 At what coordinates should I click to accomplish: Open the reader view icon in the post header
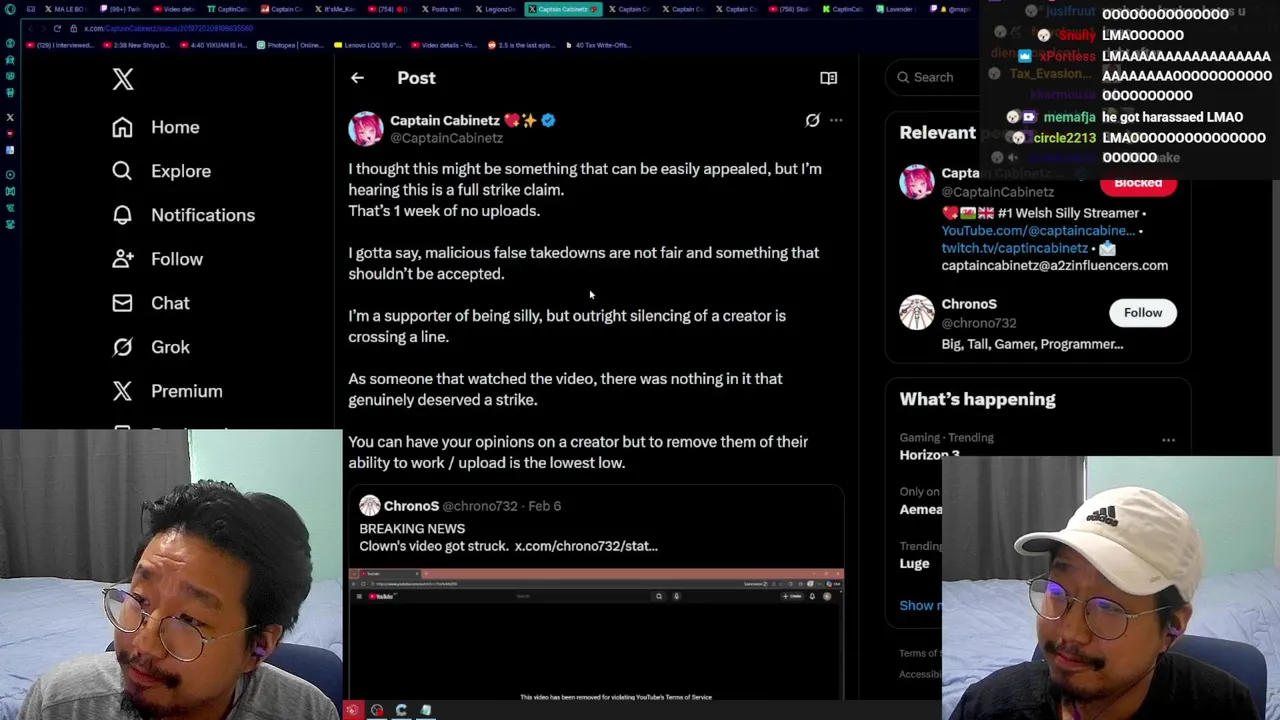pyautogui.click(x=828, y=78)
